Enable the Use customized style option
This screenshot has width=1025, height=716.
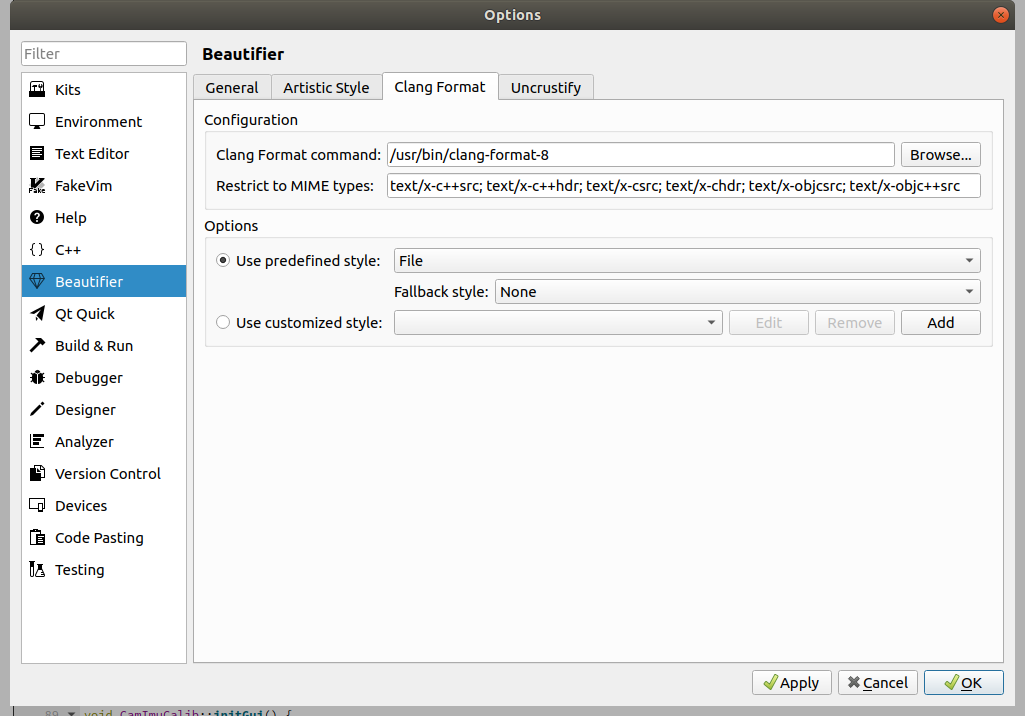click(x=222, y=322)
